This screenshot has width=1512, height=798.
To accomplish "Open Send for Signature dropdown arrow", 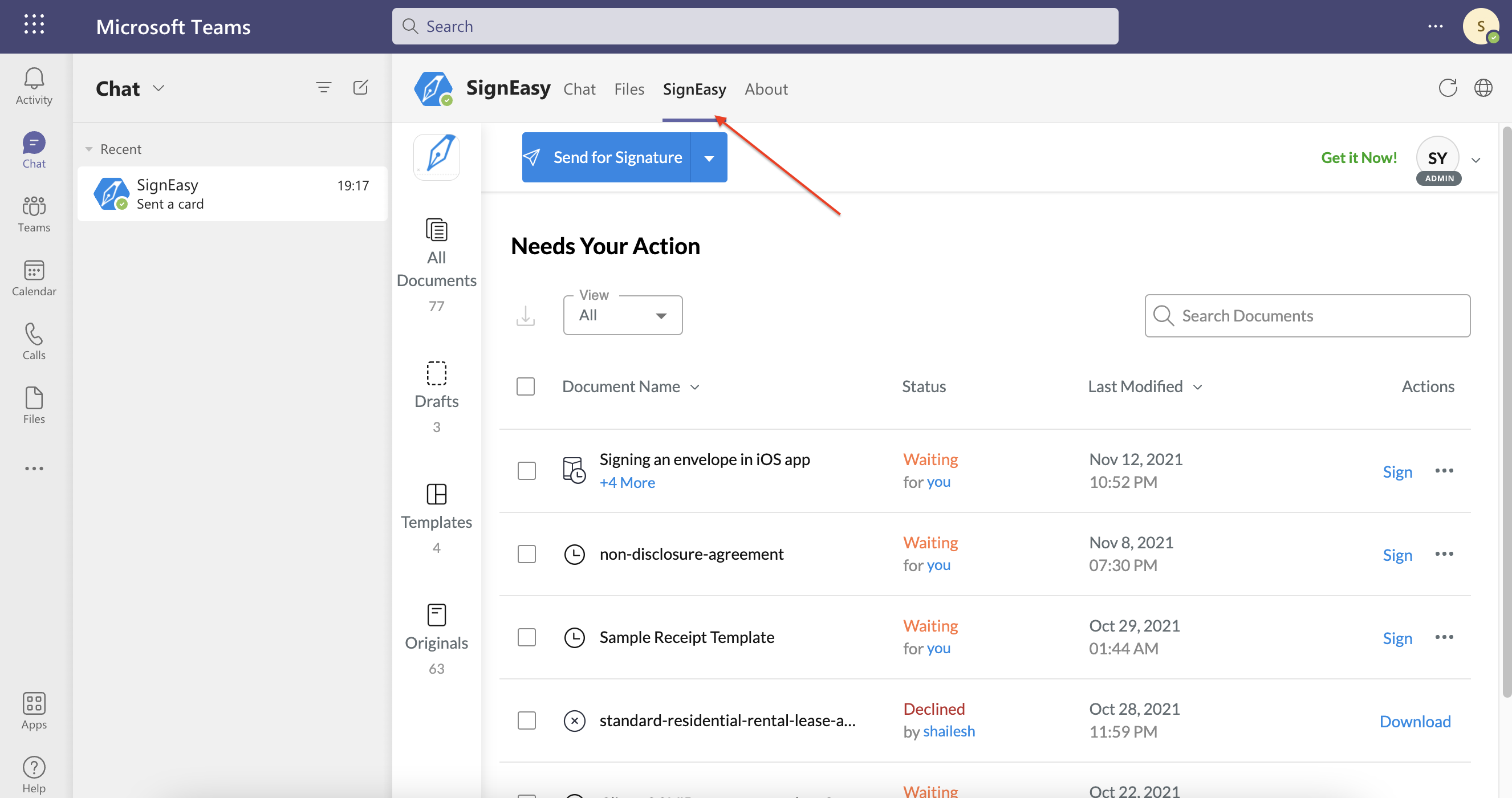I will click(709, 157).
